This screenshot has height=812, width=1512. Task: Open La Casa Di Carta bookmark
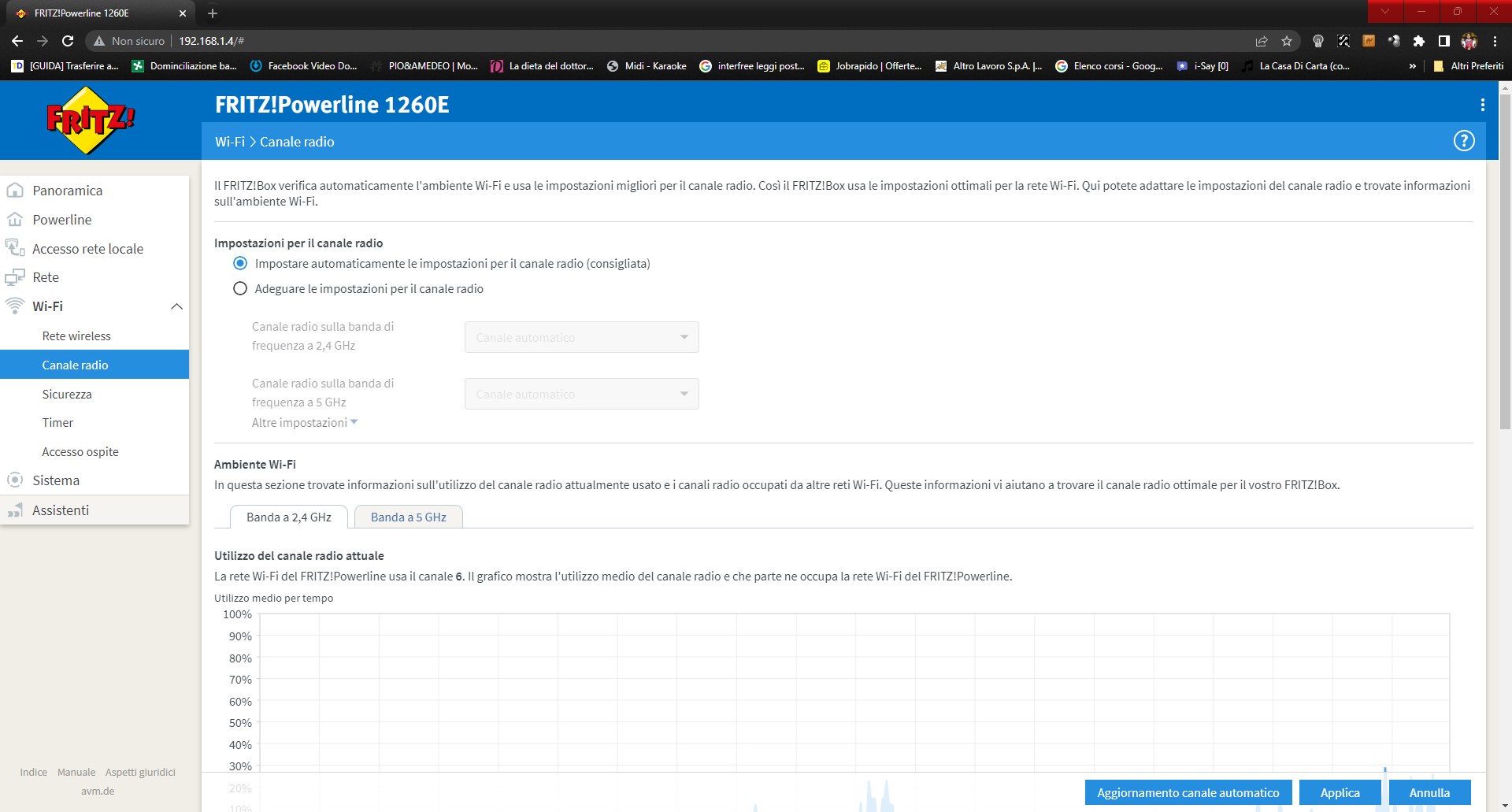tap(1297, 66)
